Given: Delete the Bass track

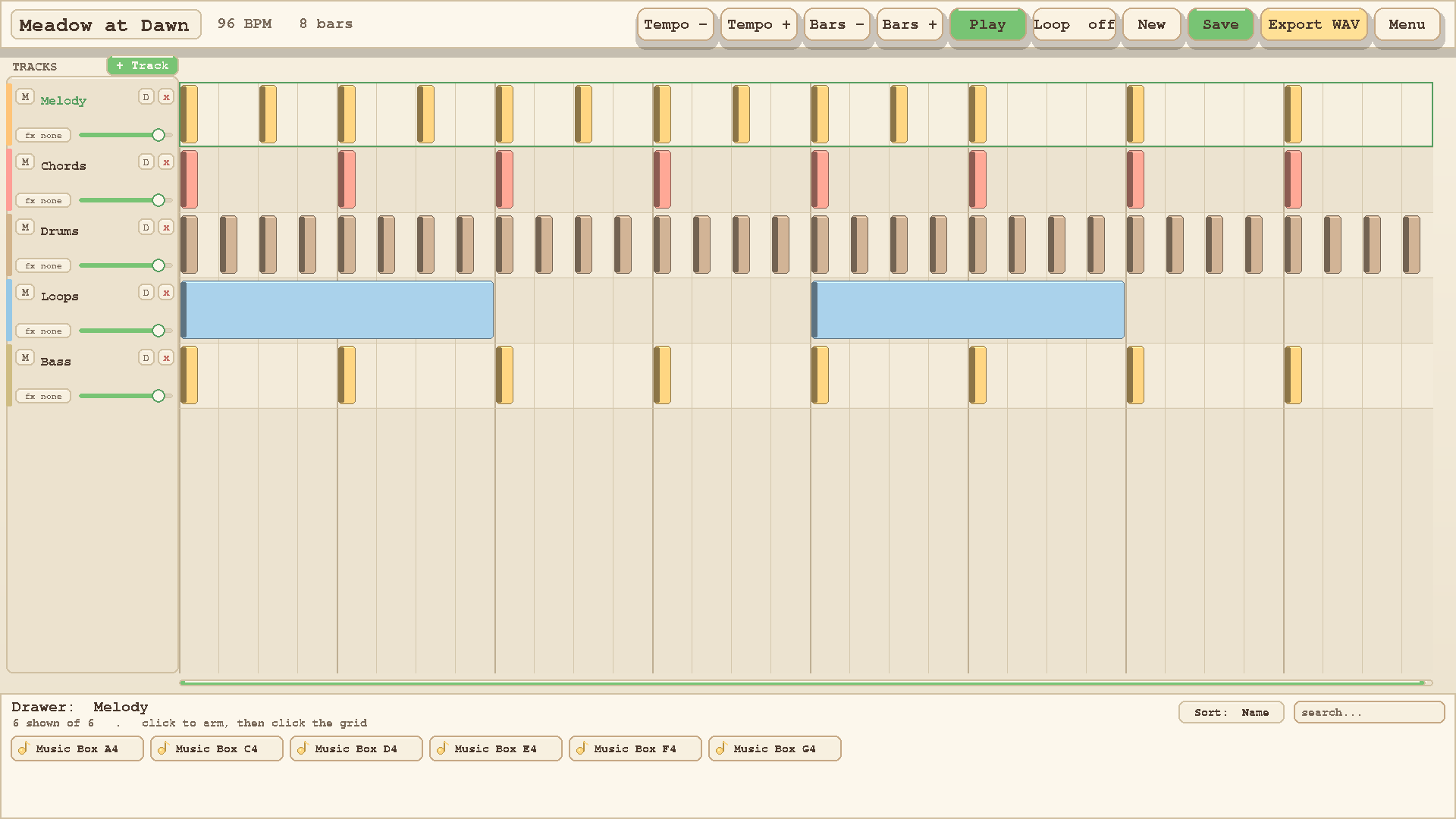Looking at the screenshot, I should click(166, 358).
